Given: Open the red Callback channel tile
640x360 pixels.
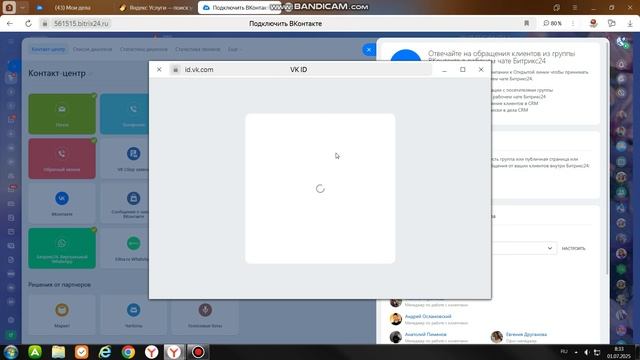Looking at the screenshot, I should [x=62, y=158].
